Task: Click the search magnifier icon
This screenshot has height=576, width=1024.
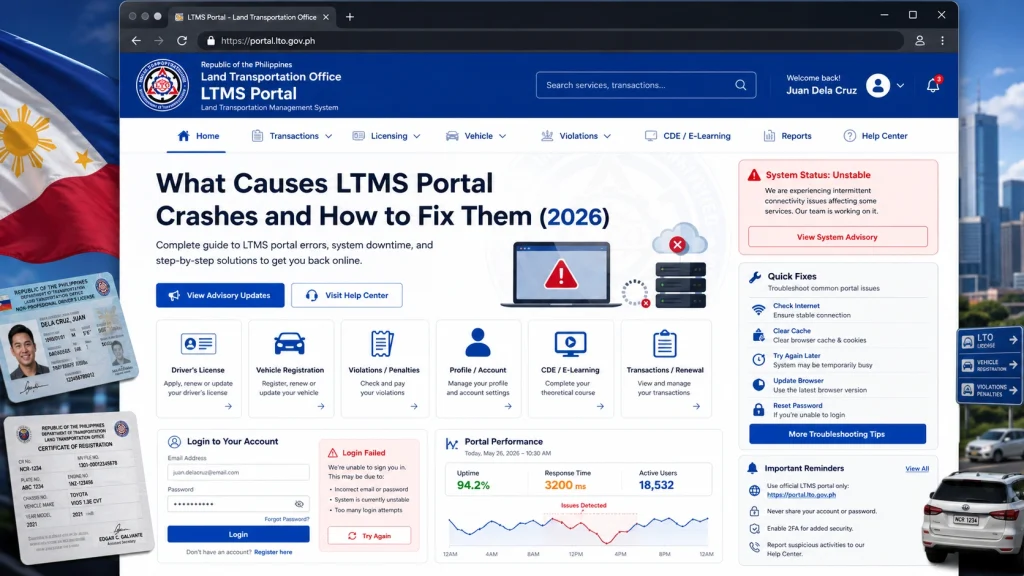Action: point(741,85)
